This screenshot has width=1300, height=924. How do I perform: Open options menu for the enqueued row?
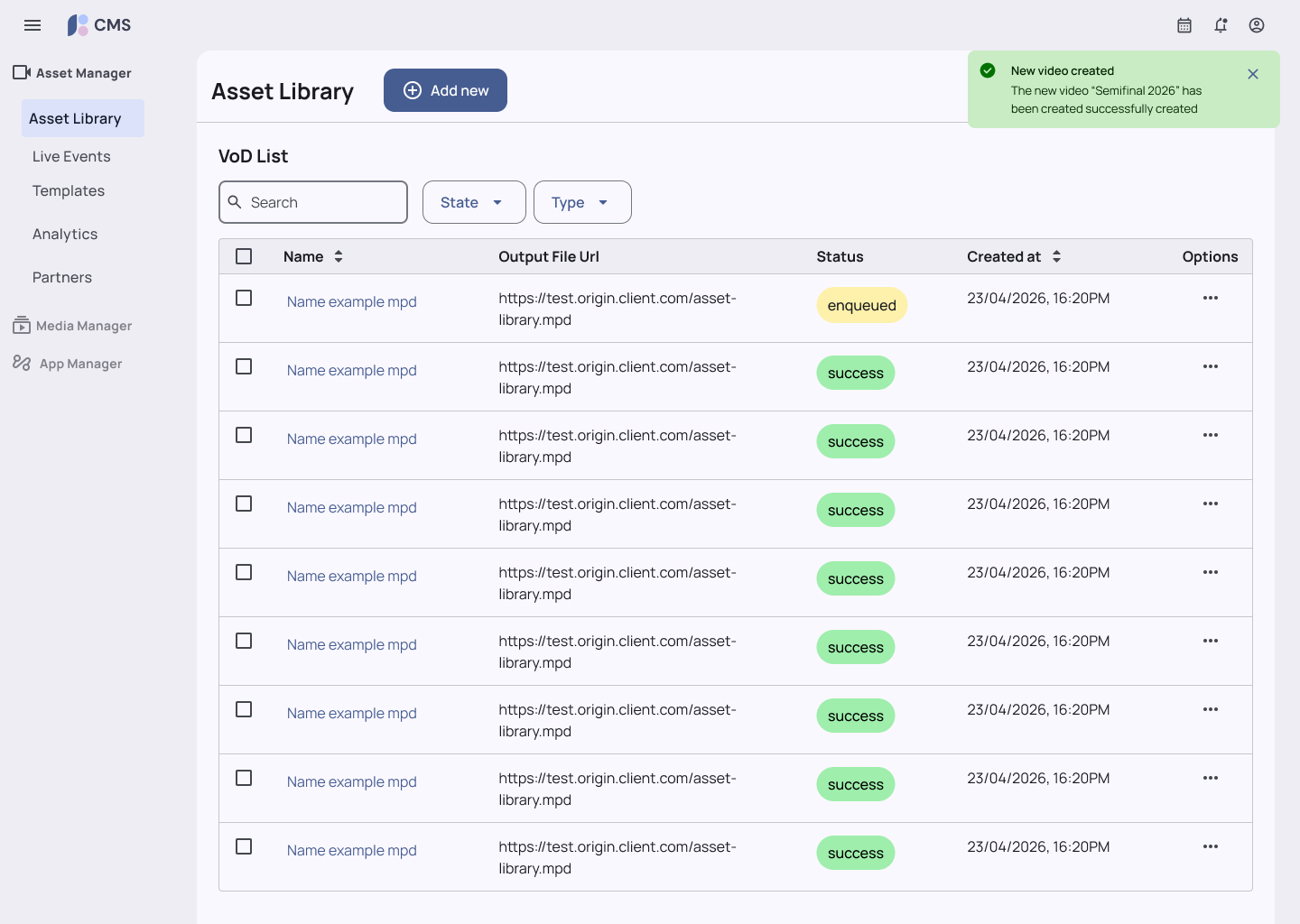1211,298
